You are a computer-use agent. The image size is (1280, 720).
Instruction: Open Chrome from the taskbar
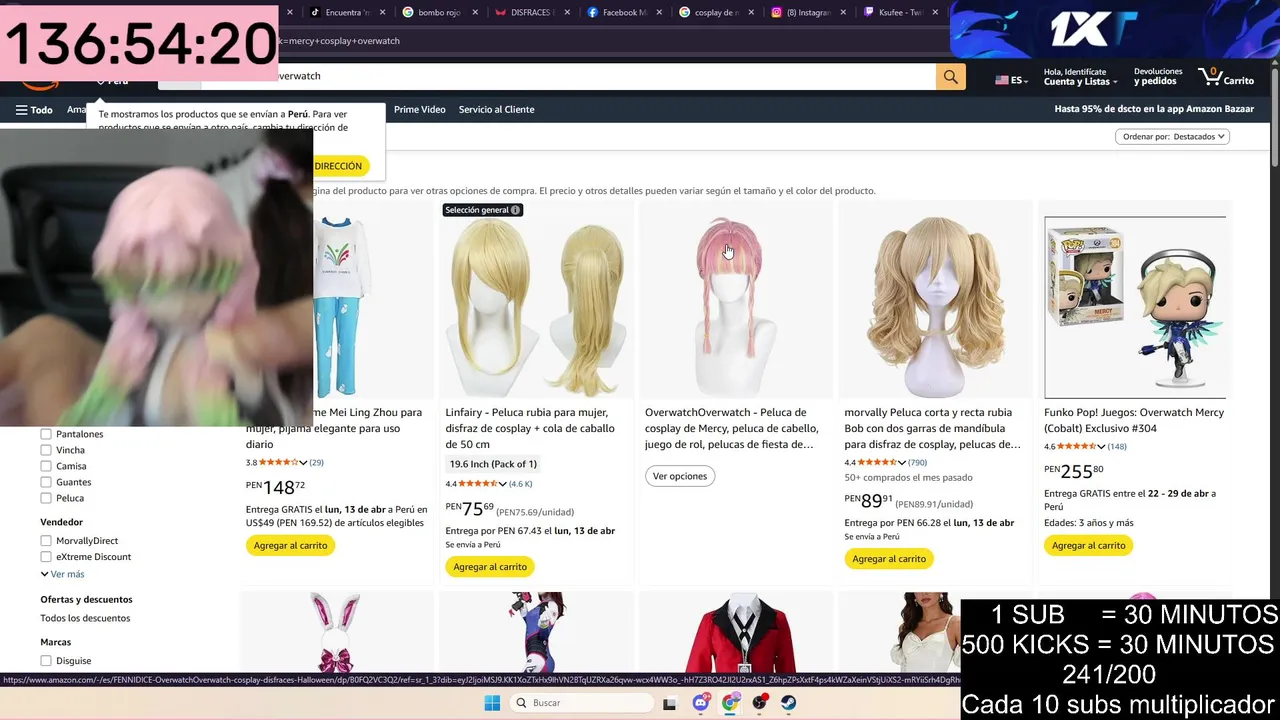(730, 703)
